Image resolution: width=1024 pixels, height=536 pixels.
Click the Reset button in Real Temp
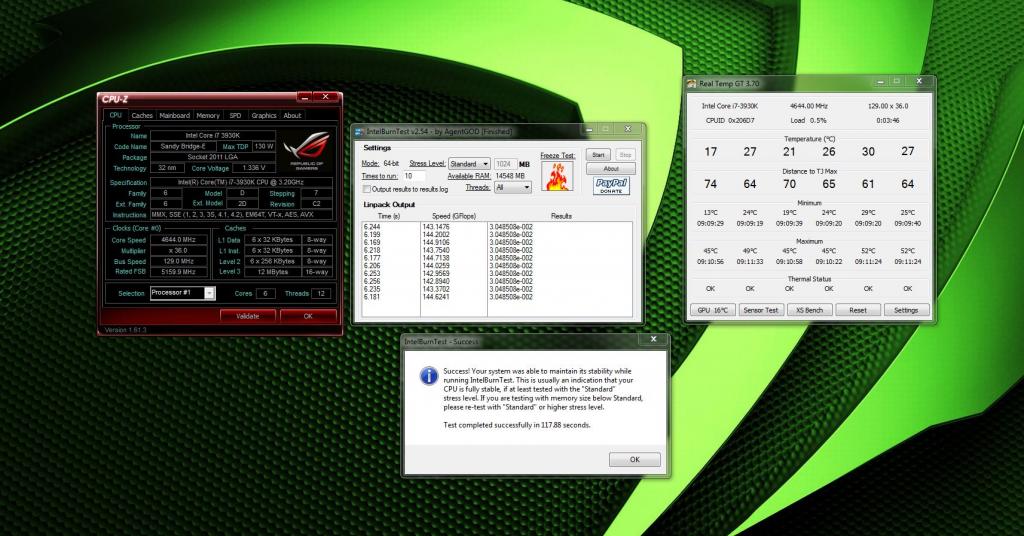point(858,310)
